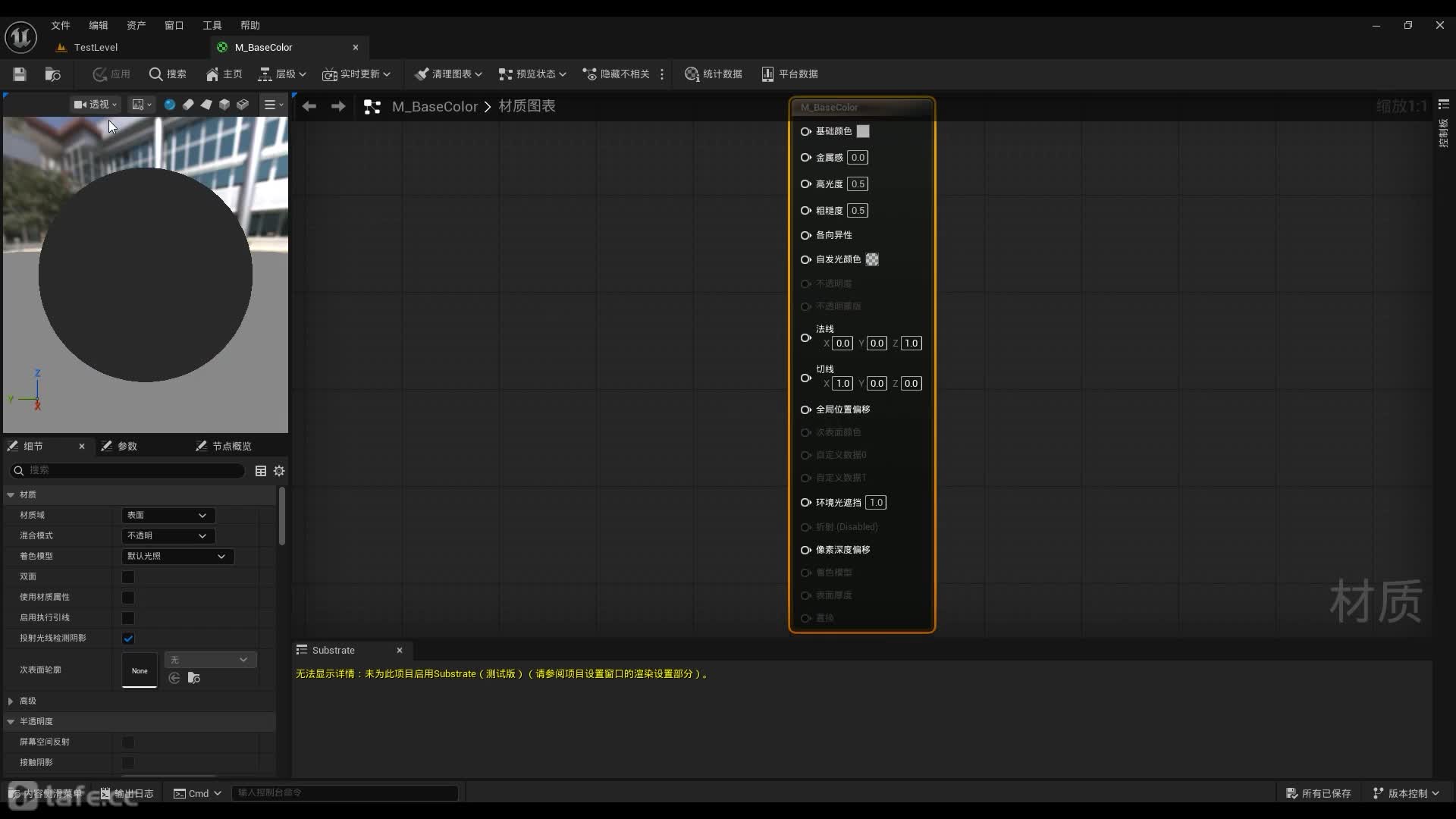Toggle the 双面 two-sided checkbox

tap(128, 577)
